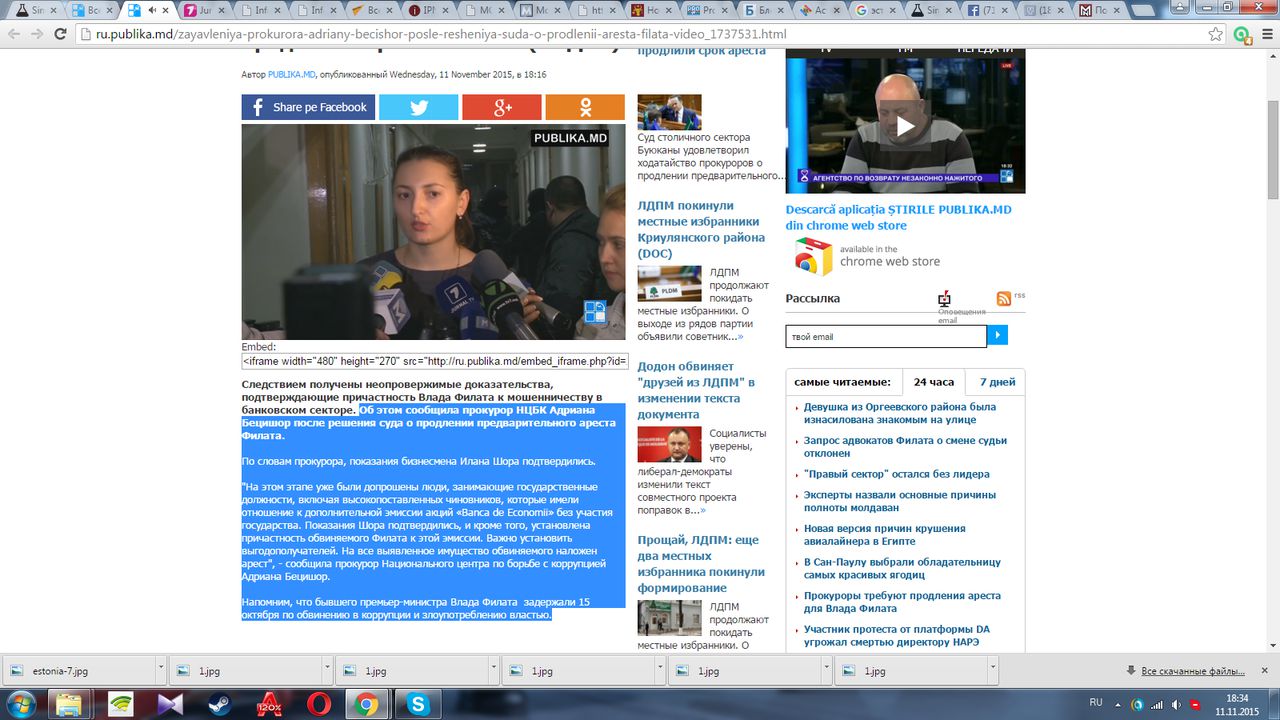The height and width of the screenshot is (720, 1280).
Task: Open Steam from the taskbar
Action: pyautogui.click(x=219, y=704)
